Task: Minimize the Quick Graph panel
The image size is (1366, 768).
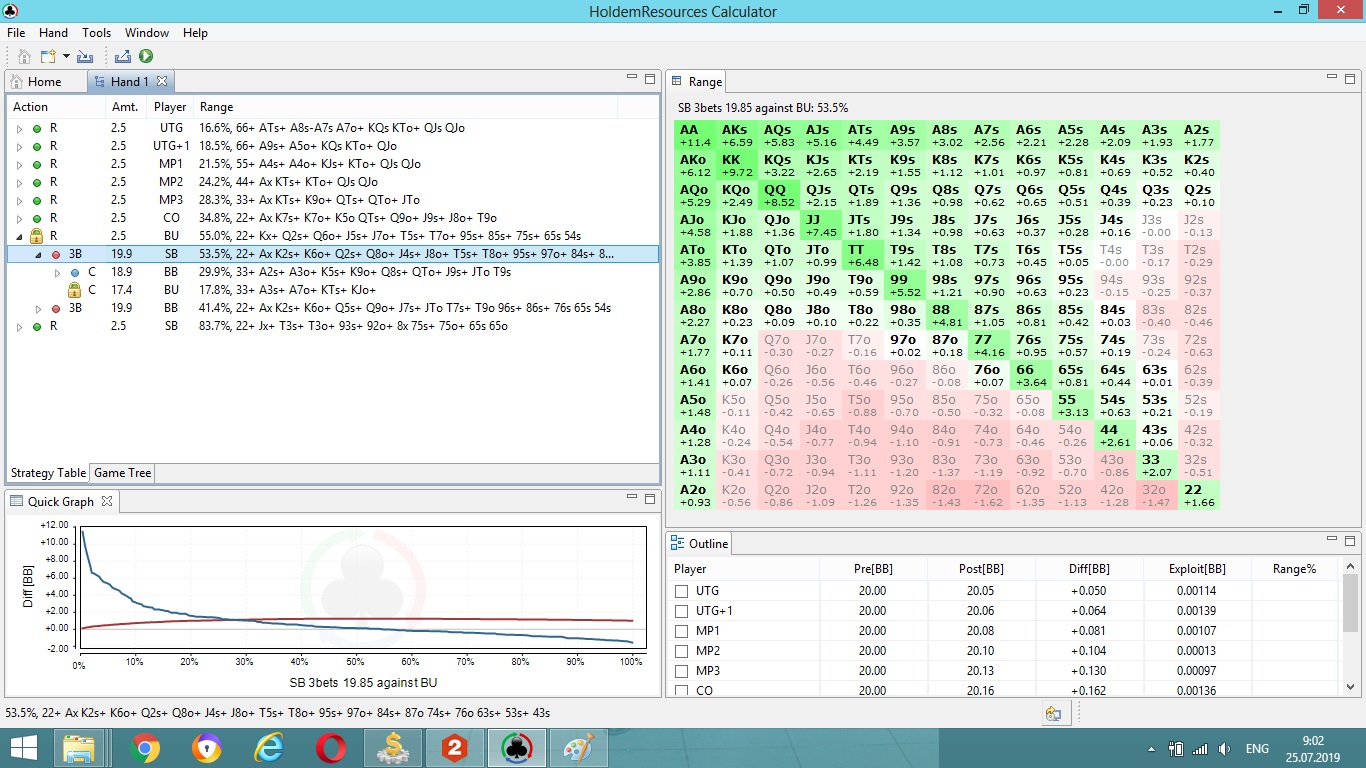Action: [x=632, y=497]
